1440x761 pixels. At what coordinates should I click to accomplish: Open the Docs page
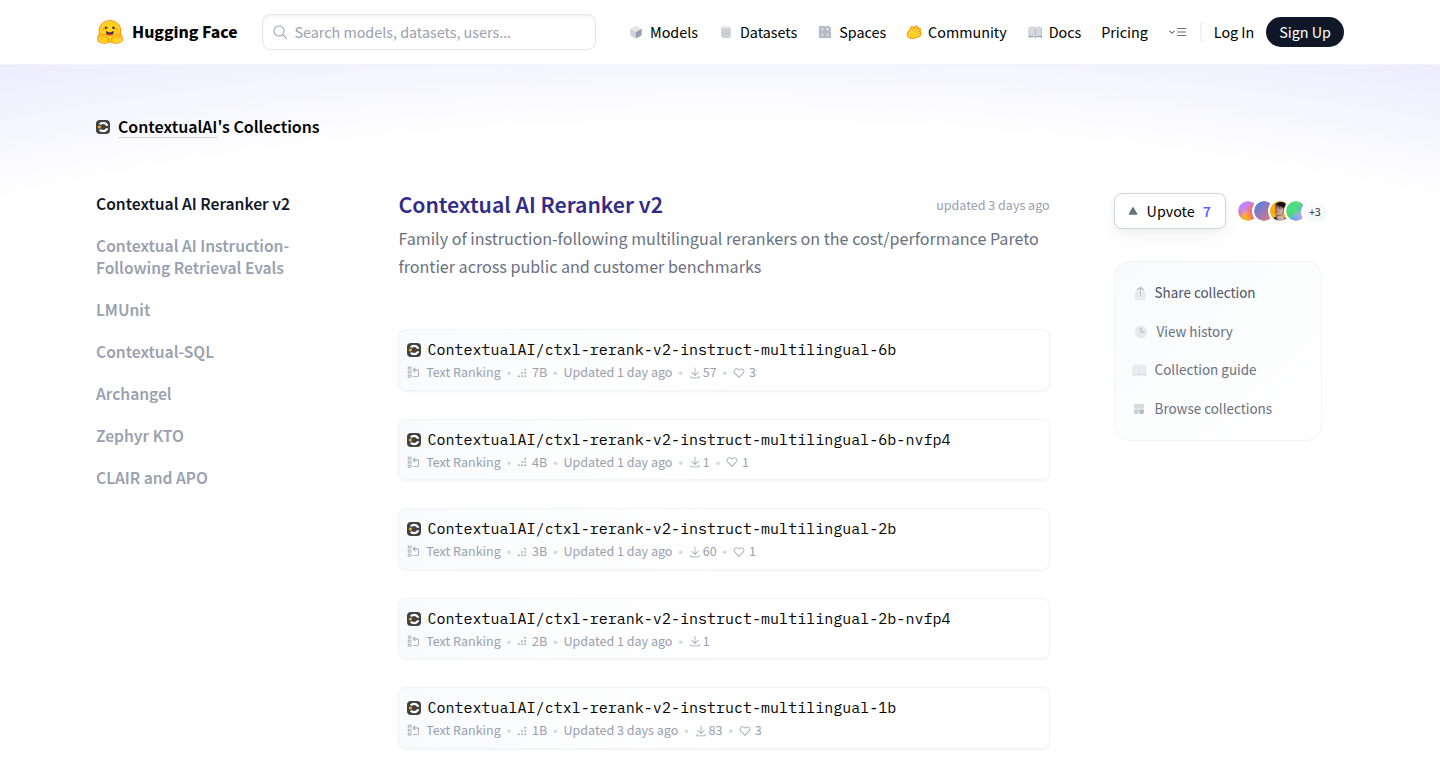point(1054,32)
